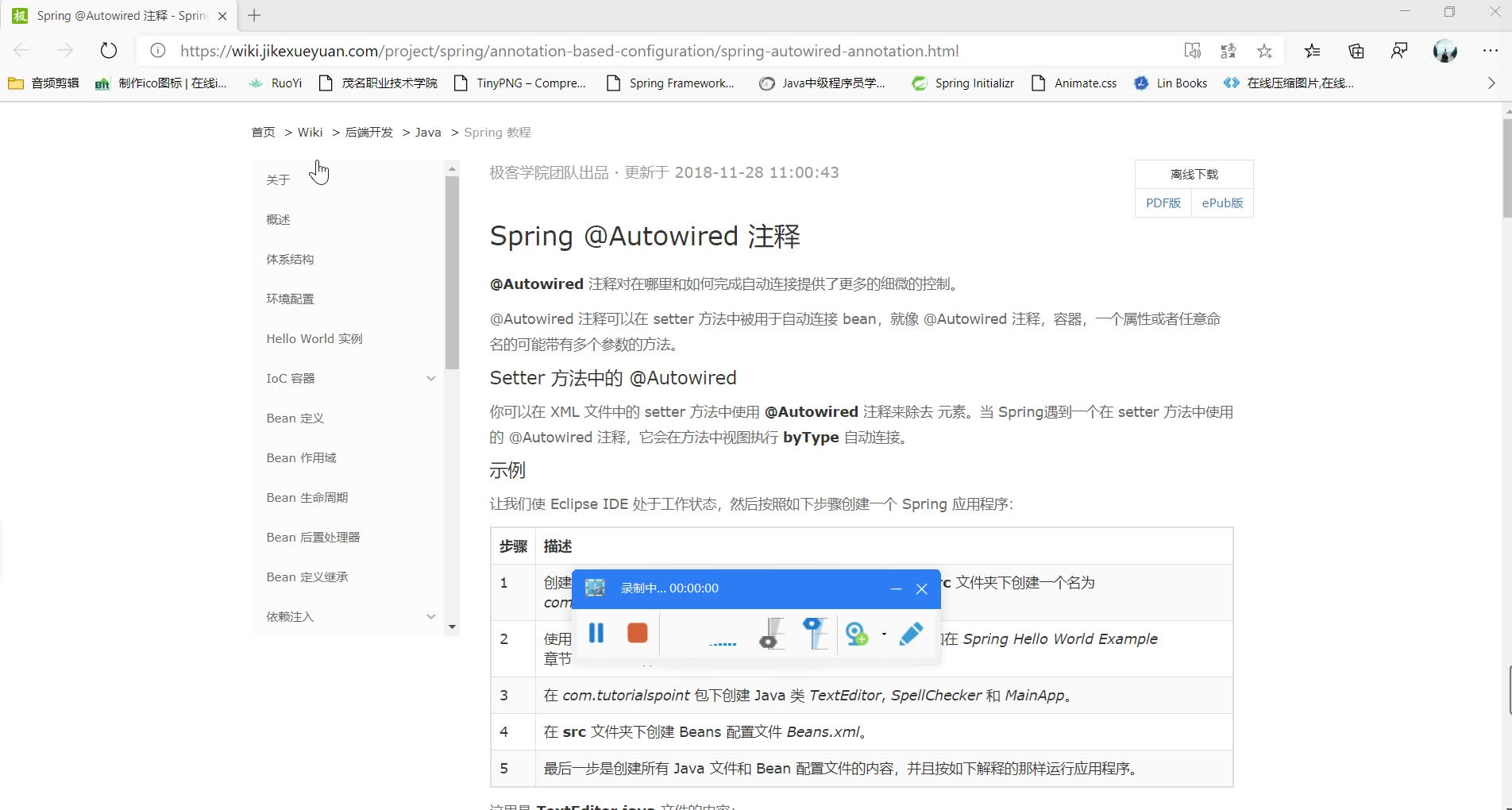Select the Spring @Autowired 注释 tab
Screen dimensions: 1512x810
119,15
